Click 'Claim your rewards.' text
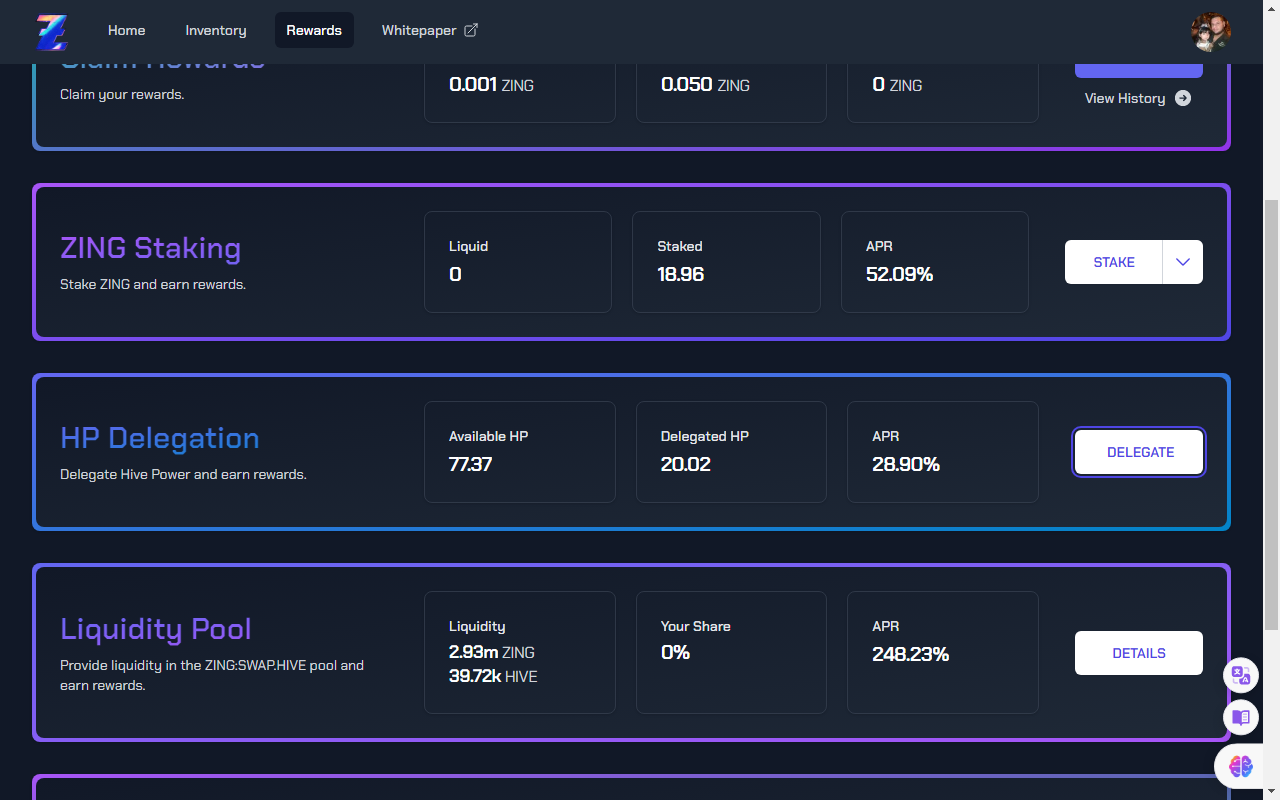 click(122, 95)
